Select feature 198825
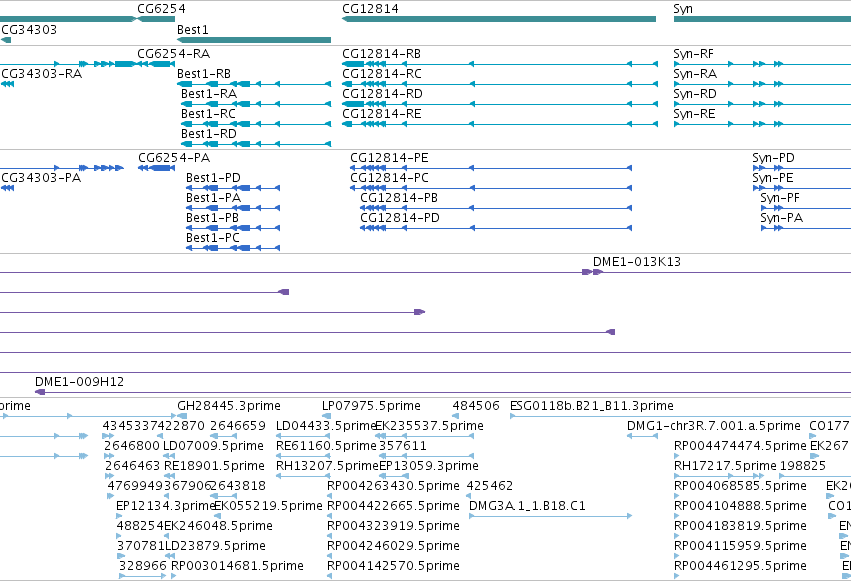The width and height of the screenshot is (851, 581). (x=803, y=466)
